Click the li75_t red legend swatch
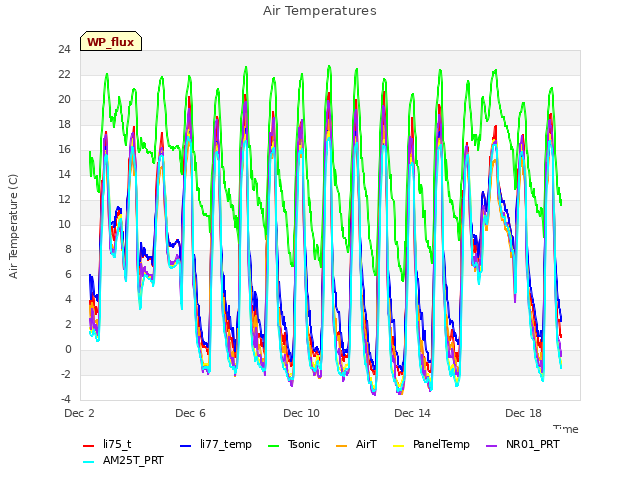This screenshot has height=480, width=640. (89, 446)
